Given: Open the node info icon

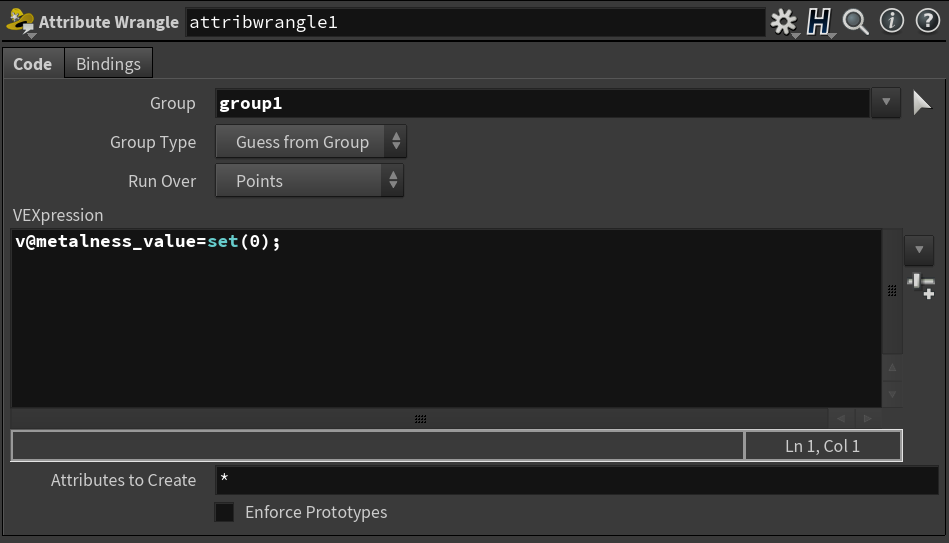Looking at the screenshot, I should (x=892, y=21).
